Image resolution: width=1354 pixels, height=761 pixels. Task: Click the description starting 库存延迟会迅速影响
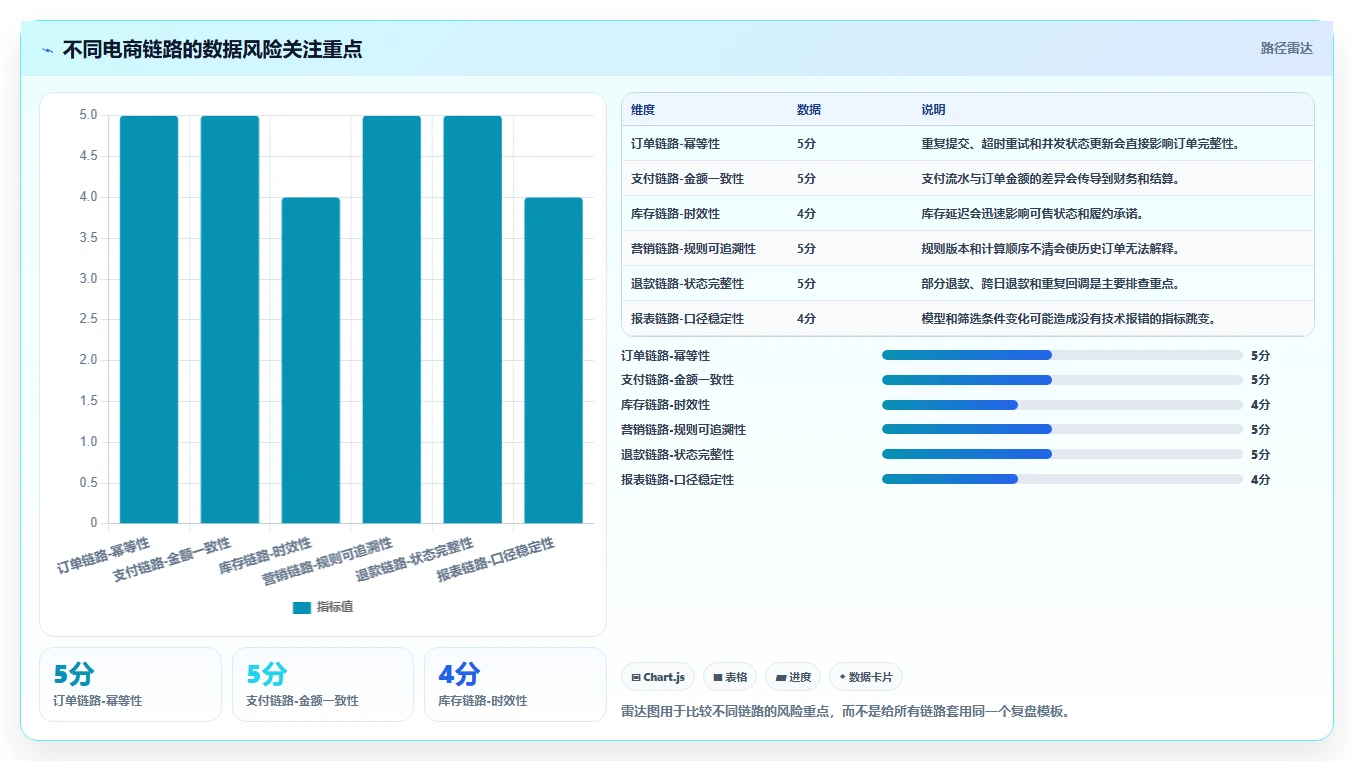(x=1032, y=214)
